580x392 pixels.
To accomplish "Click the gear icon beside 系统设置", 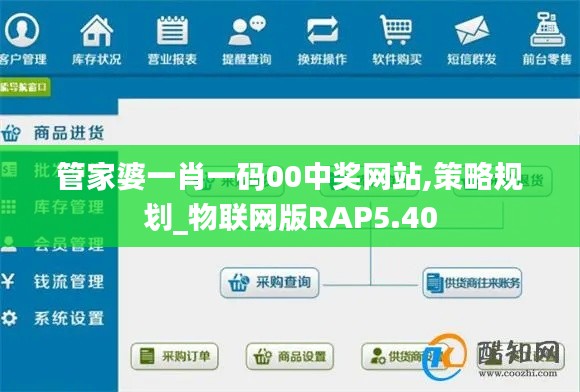I will click(x=9, y=318).
